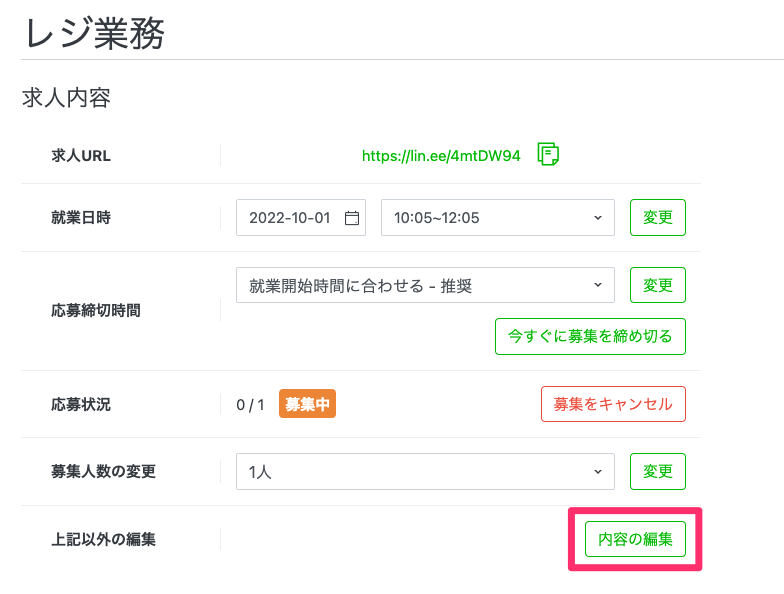Click the 上記以外の編集 row label
The height and width of the screenshot is (594, 784).
103,539
